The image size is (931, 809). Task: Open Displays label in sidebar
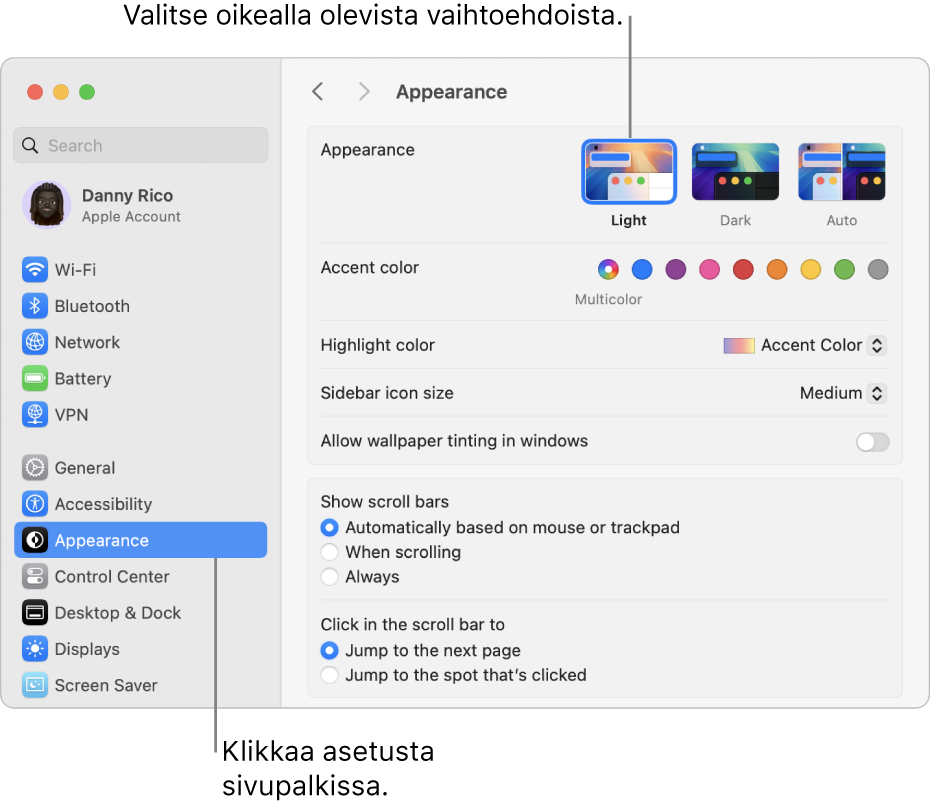[87, 649]
